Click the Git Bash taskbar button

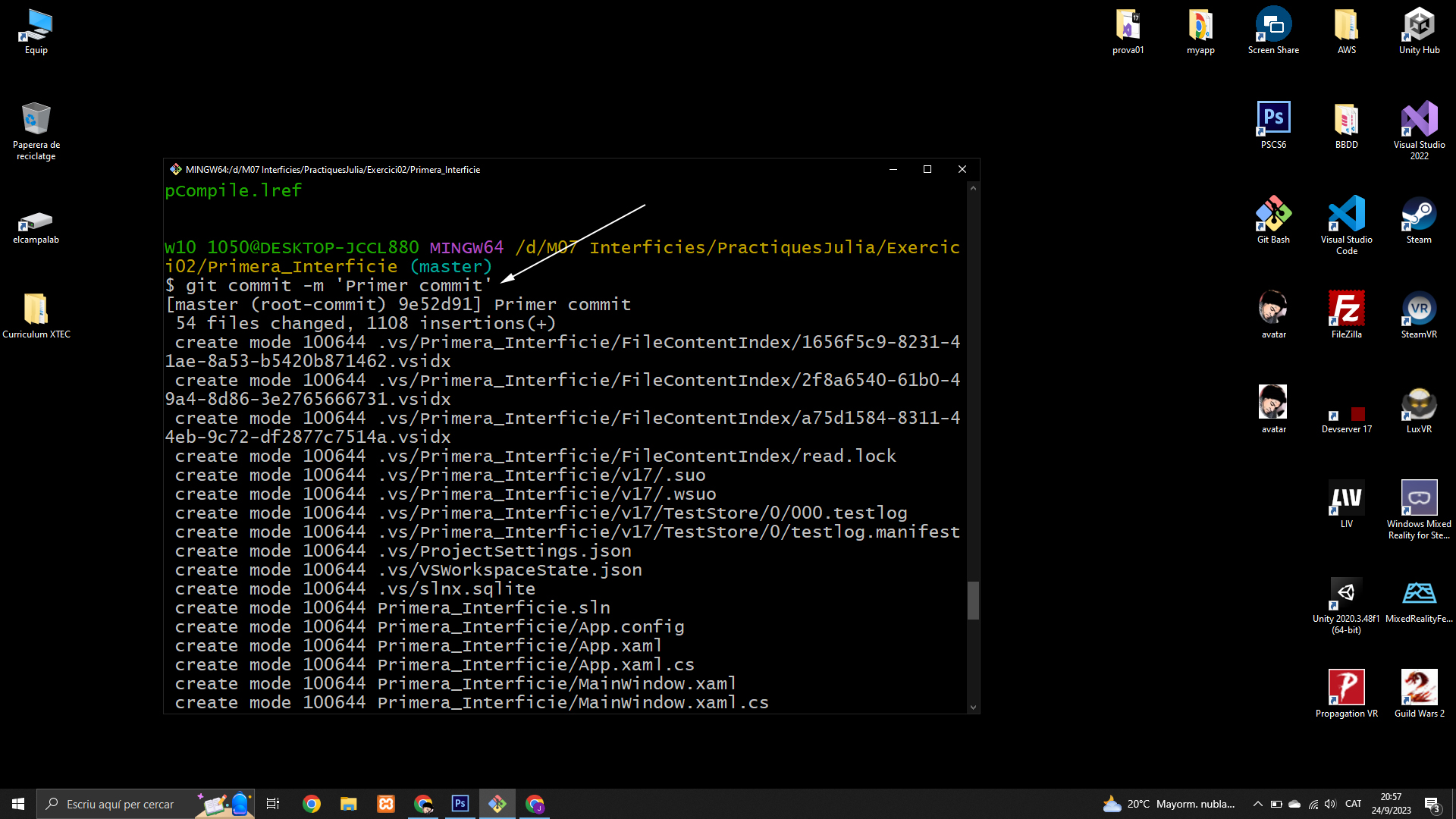(x=497, y=804)
